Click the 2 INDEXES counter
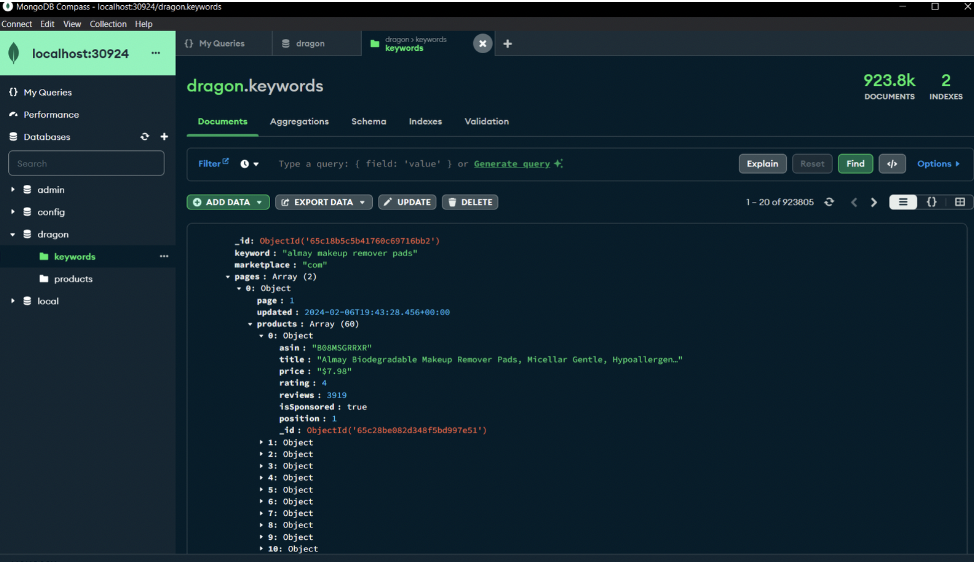Viewport: 974px width, 562px height. point(945,86)
